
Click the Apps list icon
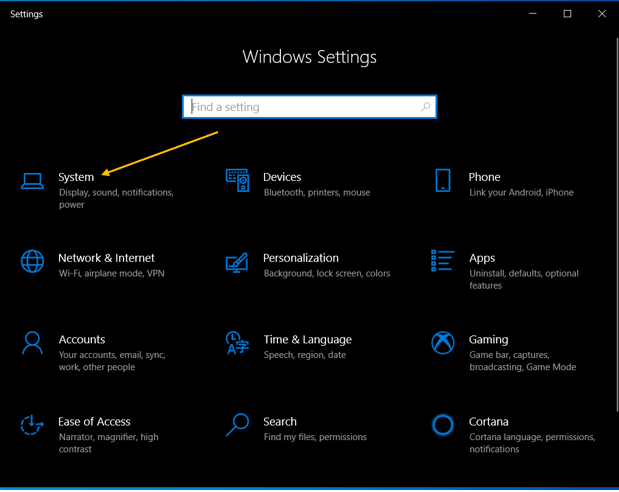(443, 261)
